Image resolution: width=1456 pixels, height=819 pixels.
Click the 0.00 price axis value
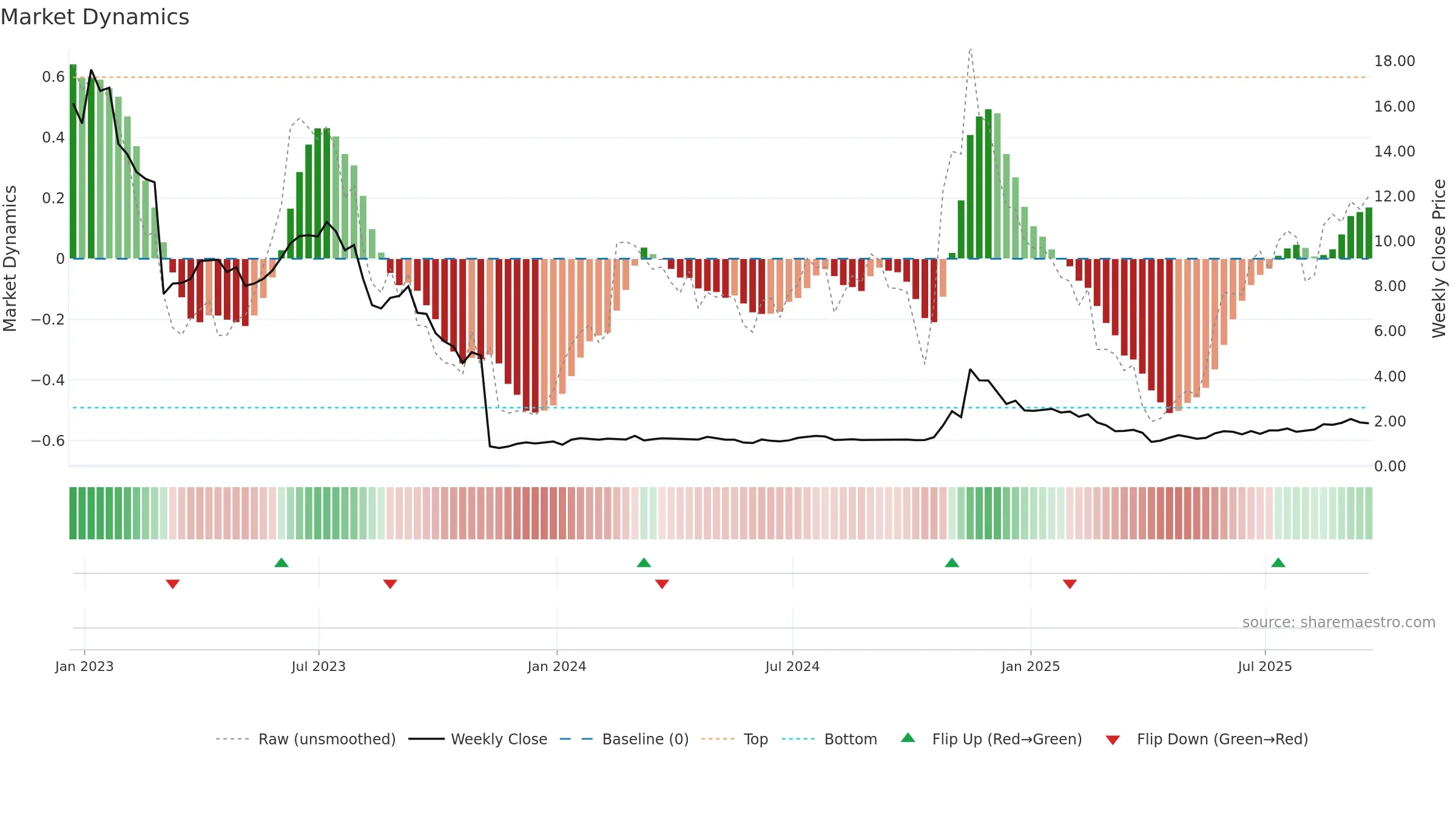point(1390,467)
